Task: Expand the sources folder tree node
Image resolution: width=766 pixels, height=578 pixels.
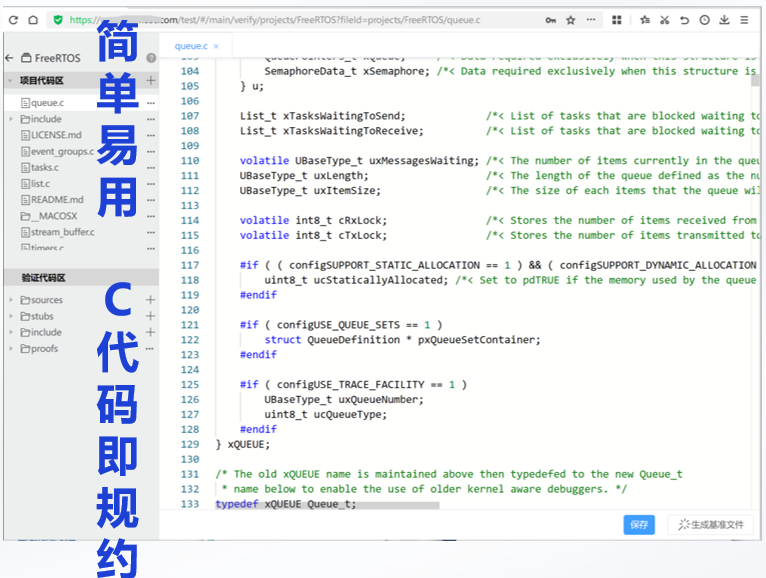Action: coord(12,300)
